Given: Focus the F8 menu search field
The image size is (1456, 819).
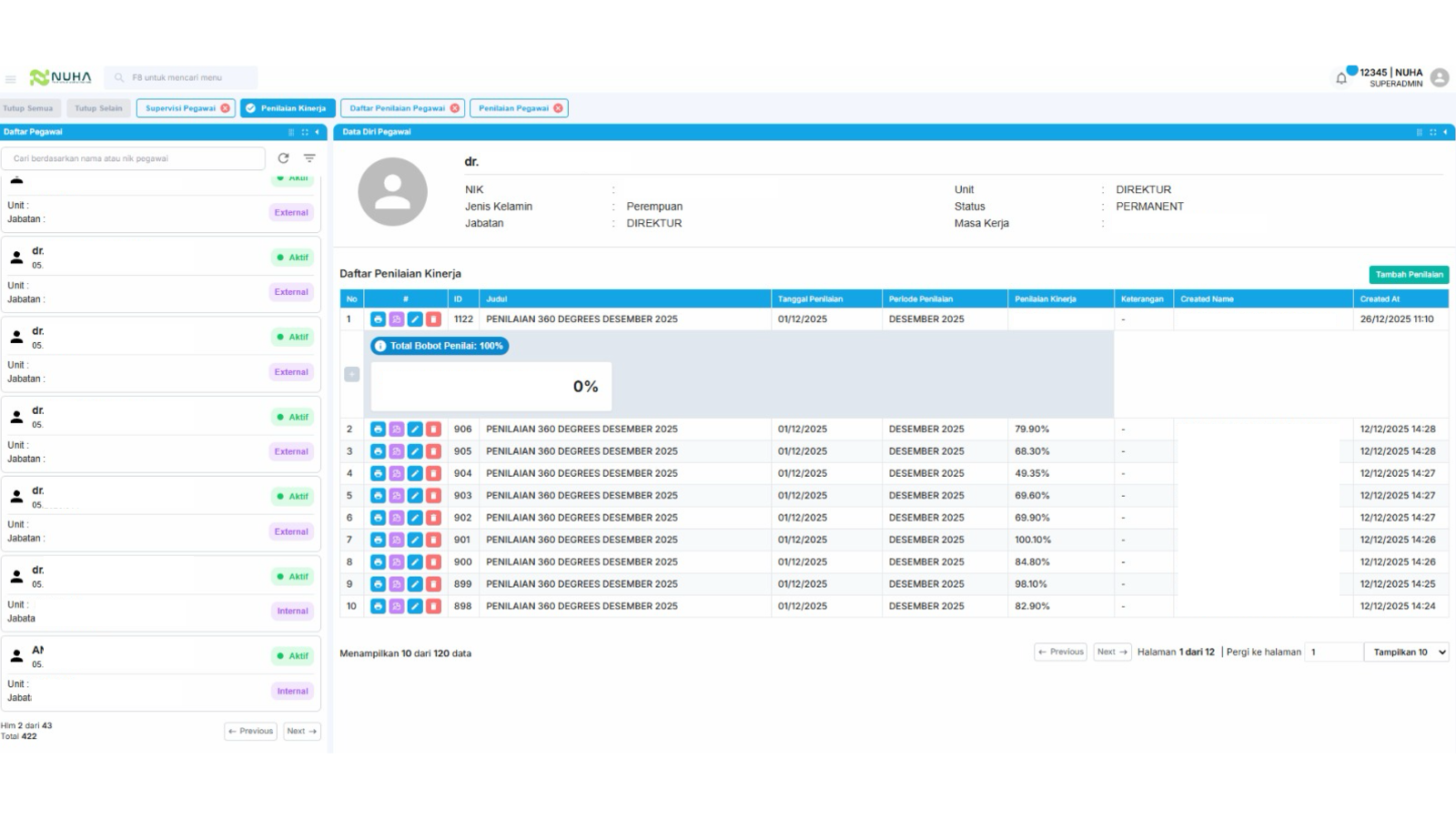Looking at the screenshot, I should (x=181, y=77).
